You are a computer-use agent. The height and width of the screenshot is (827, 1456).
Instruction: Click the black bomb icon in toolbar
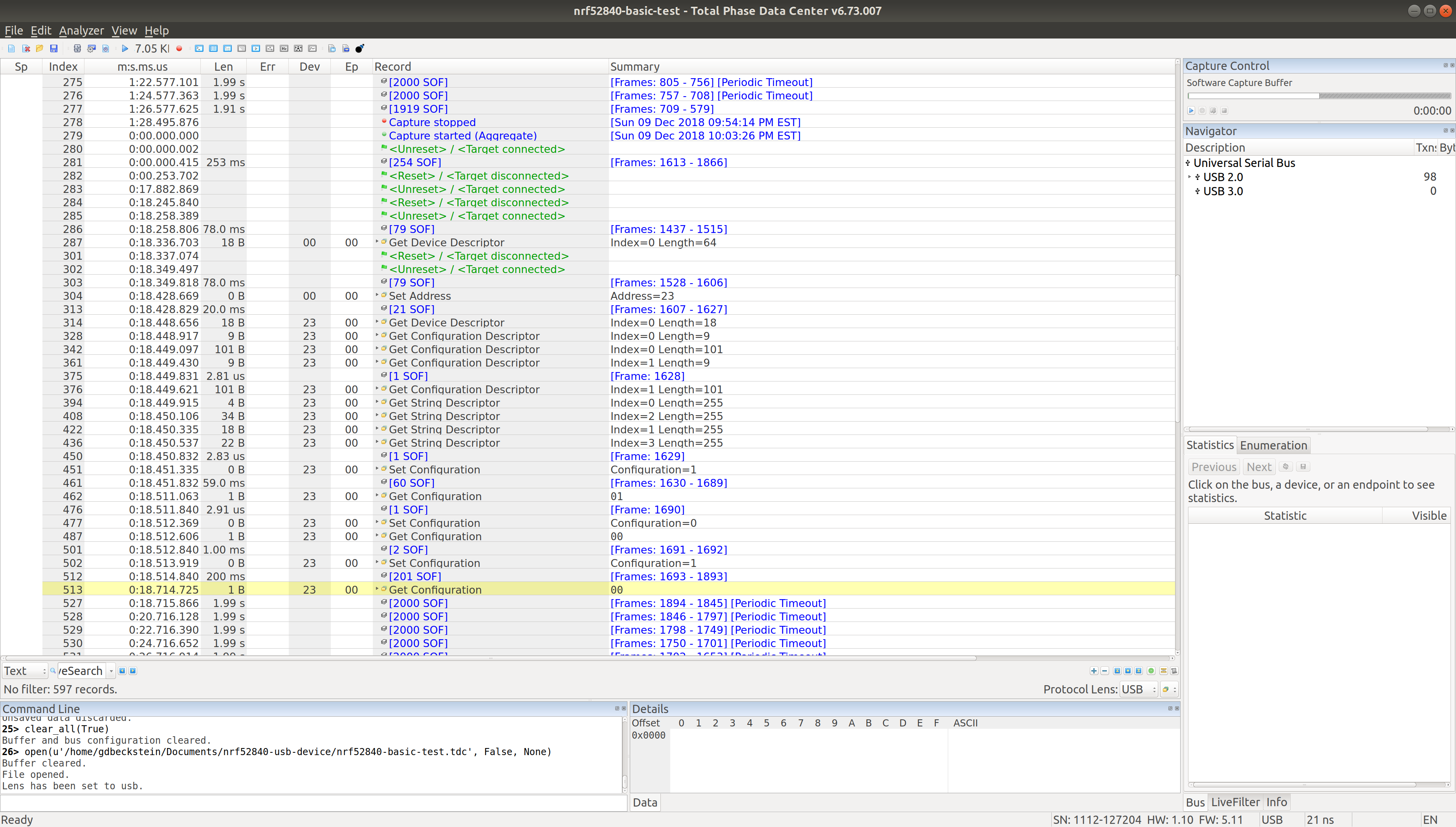359,49
